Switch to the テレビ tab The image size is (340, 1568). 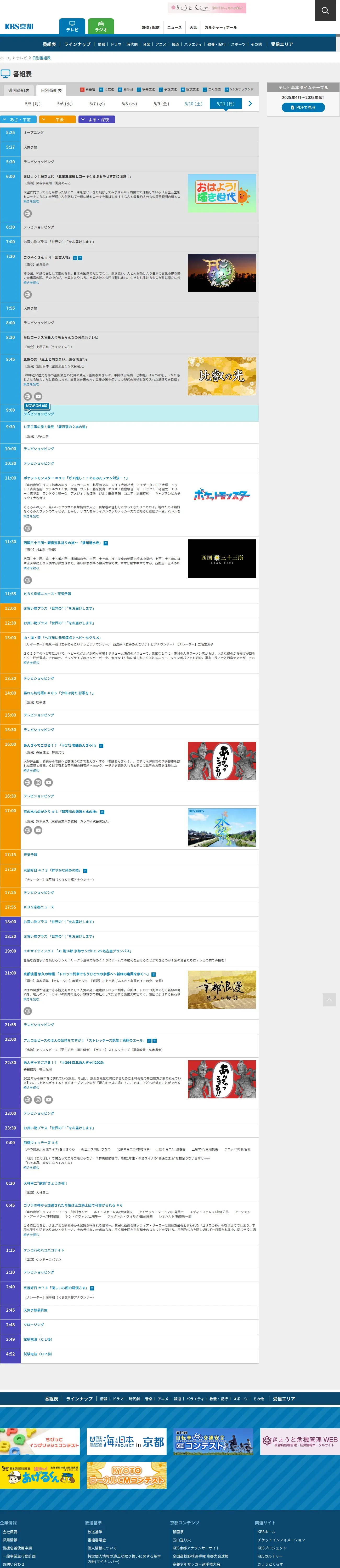click(x=72, y=26)
